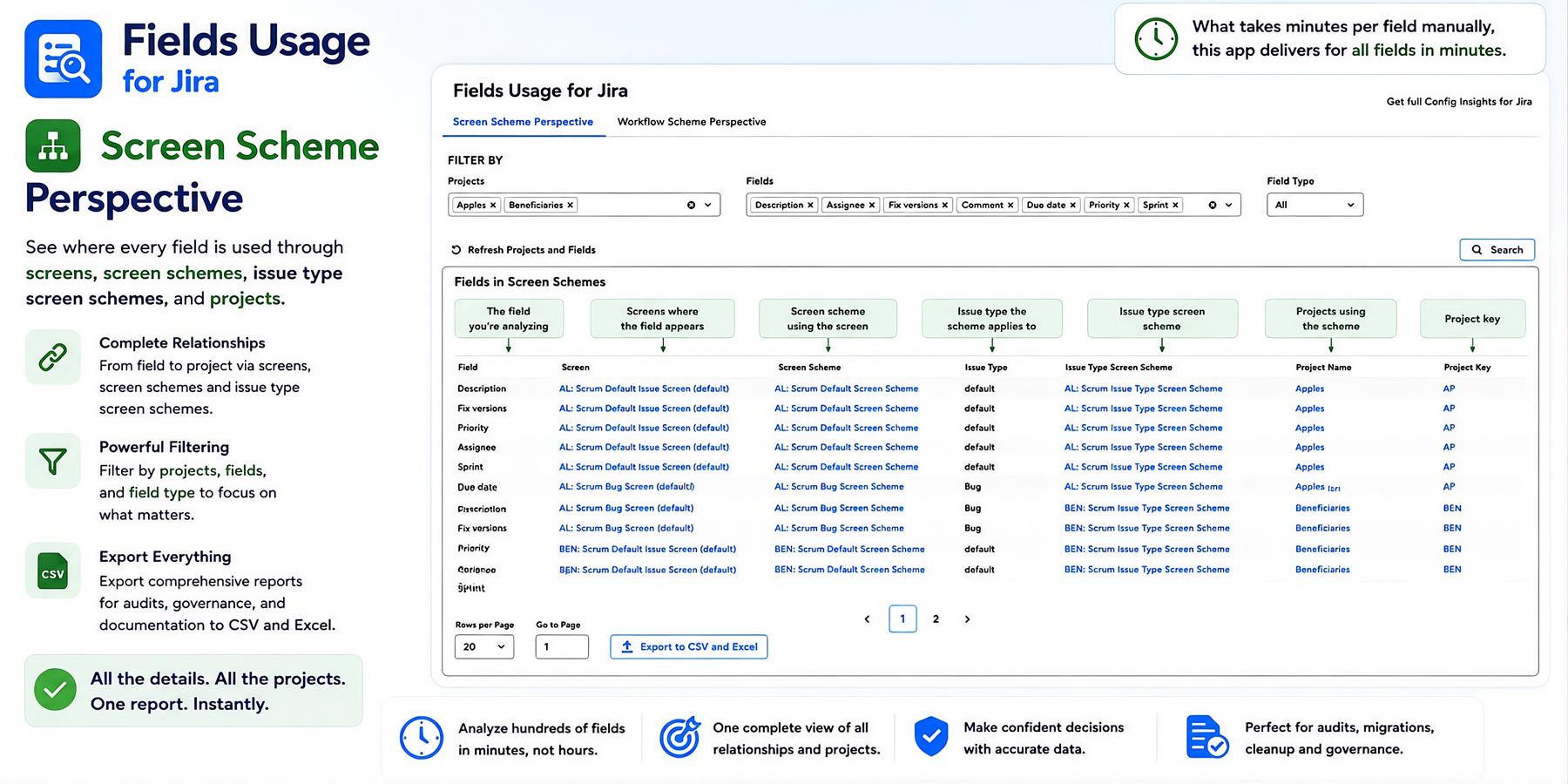This screenshot has width=1568, height=784.
Task: Click the target icon near One complete view
Action: (x=679, y=737)
